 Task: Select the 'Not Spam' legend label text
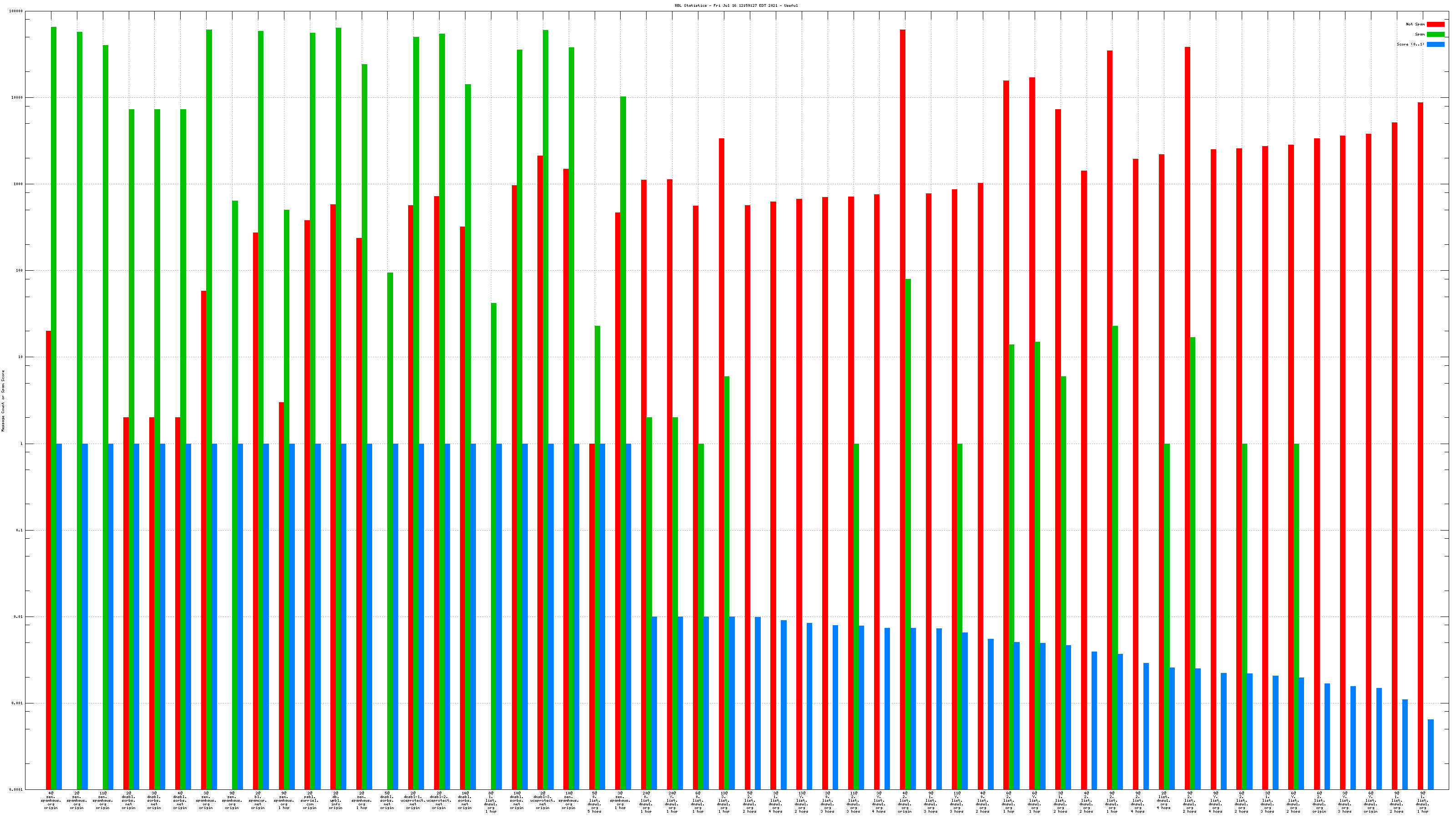[x=1416, y=24]
